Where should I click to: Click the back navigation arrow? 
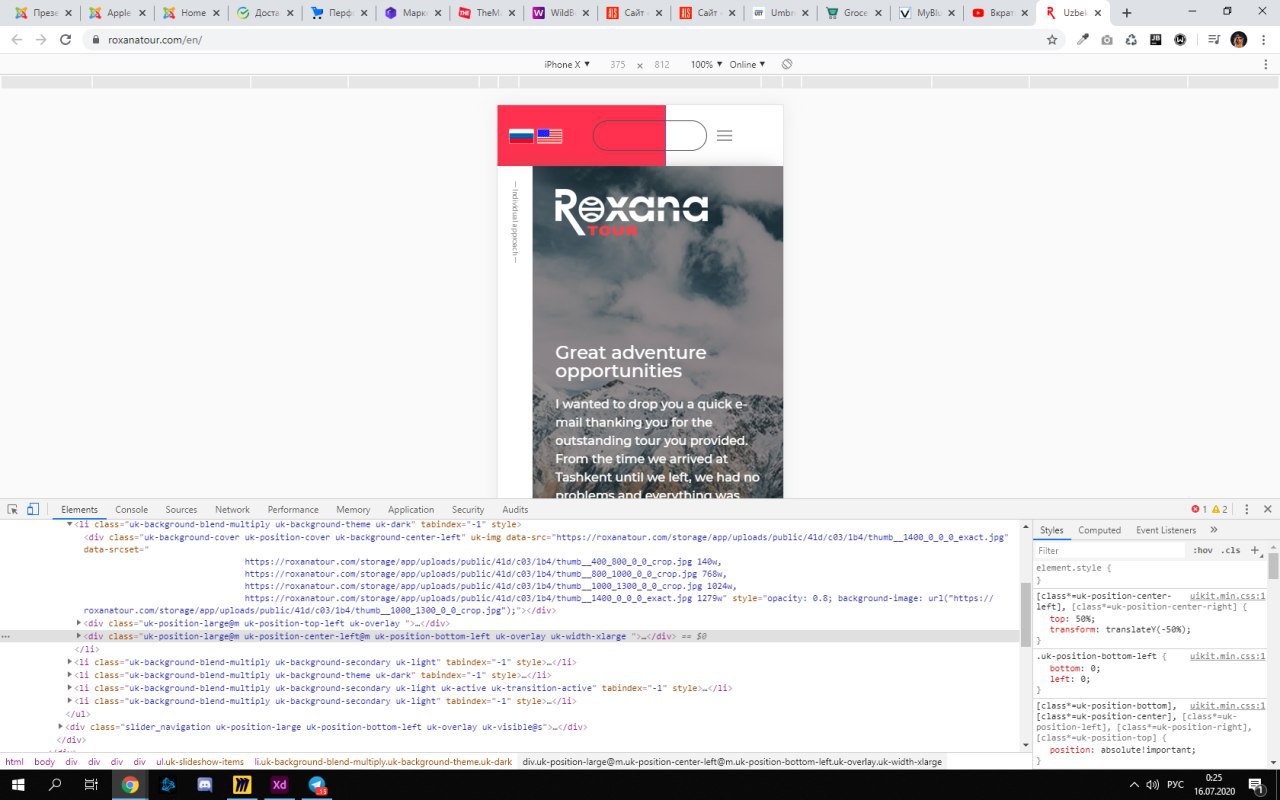tap(17, 40)
